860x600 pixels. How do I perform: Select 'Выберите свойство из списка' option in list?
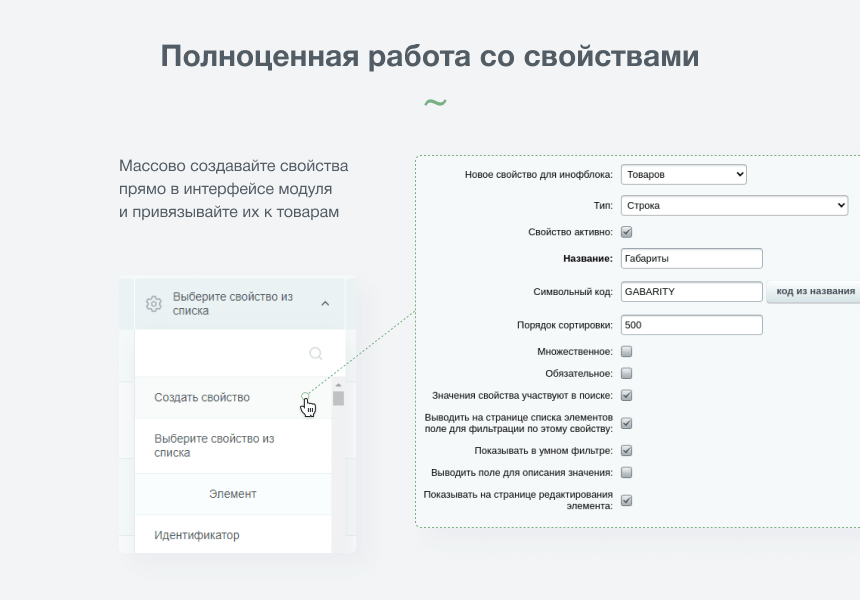coord(214,446)
